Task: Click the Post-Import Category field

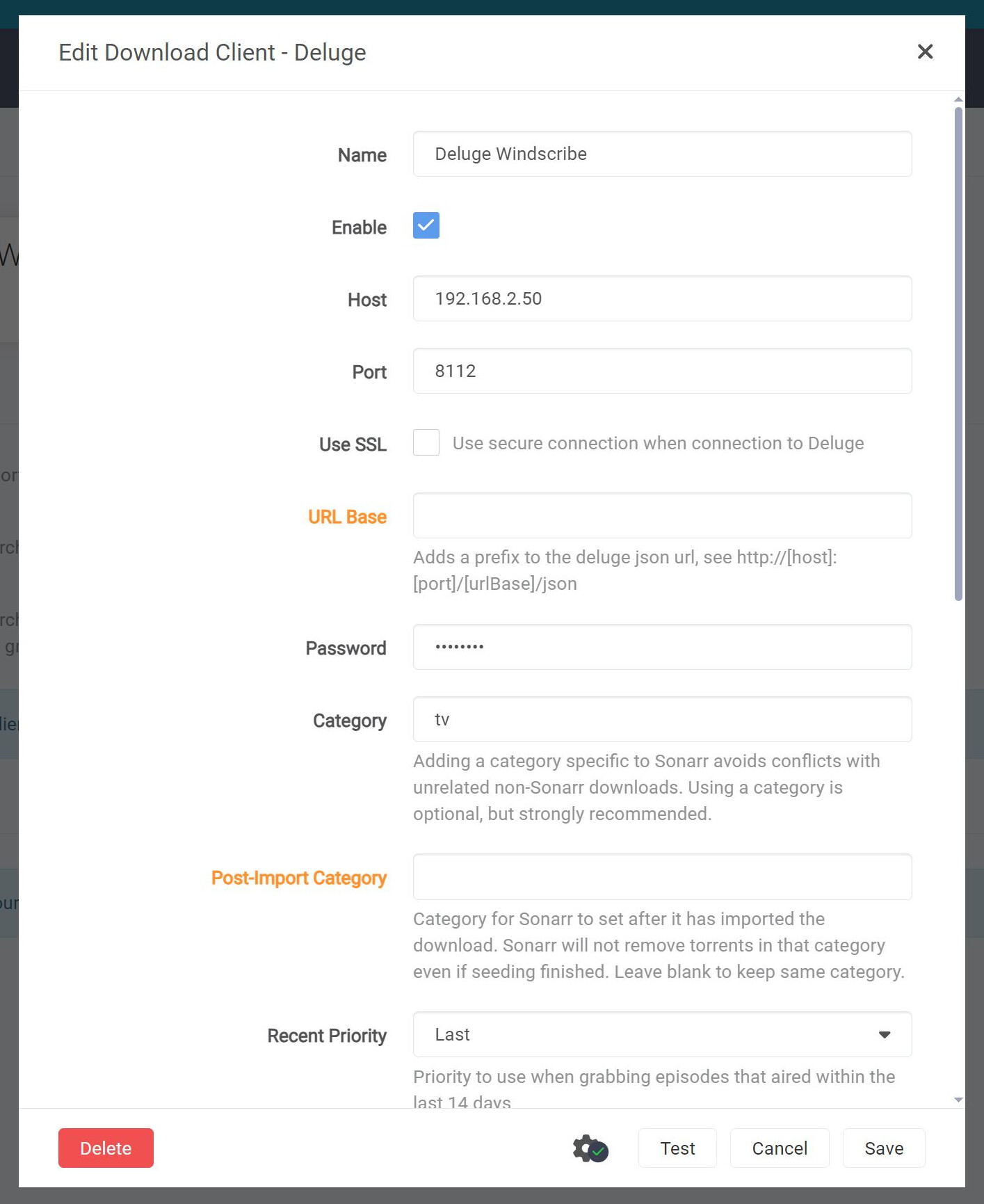Action: click(x=661, y=877)
